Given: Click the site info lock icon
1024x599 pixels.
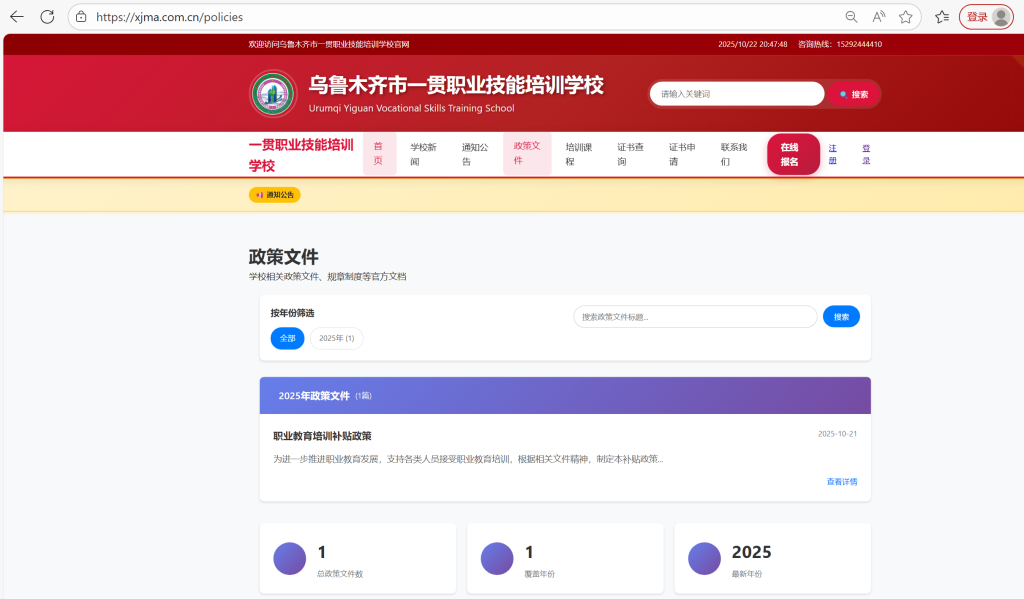Looking at the screenshot, I should (x=81, y=17).
